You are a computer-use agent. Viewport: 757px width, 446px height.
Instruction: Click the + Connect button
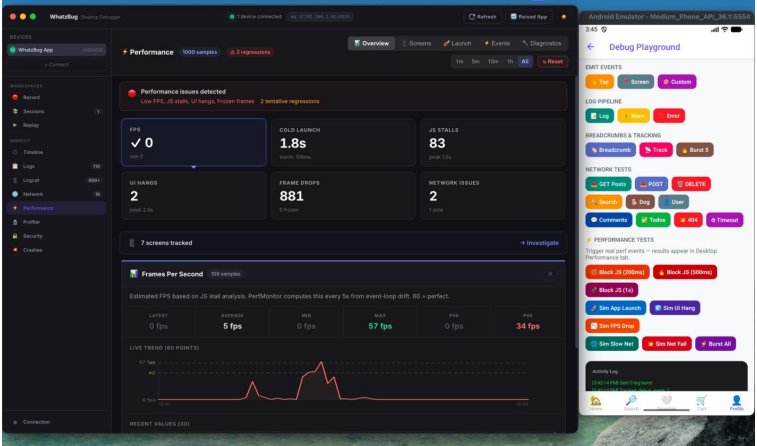click(56, 65)
